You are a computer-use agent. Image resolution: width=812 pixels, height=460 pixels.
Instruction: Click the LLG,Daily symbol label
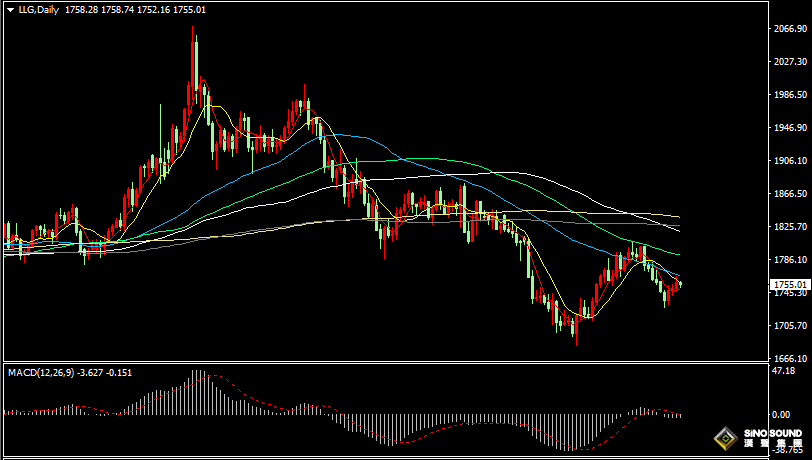pyautogui.click(x=38, y=9)
